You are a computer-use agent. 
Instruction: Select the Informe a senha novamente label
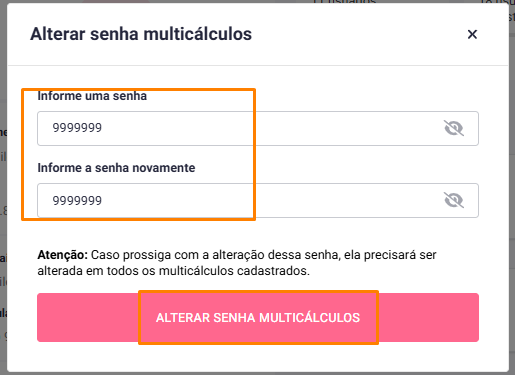[x=116, y=168]
